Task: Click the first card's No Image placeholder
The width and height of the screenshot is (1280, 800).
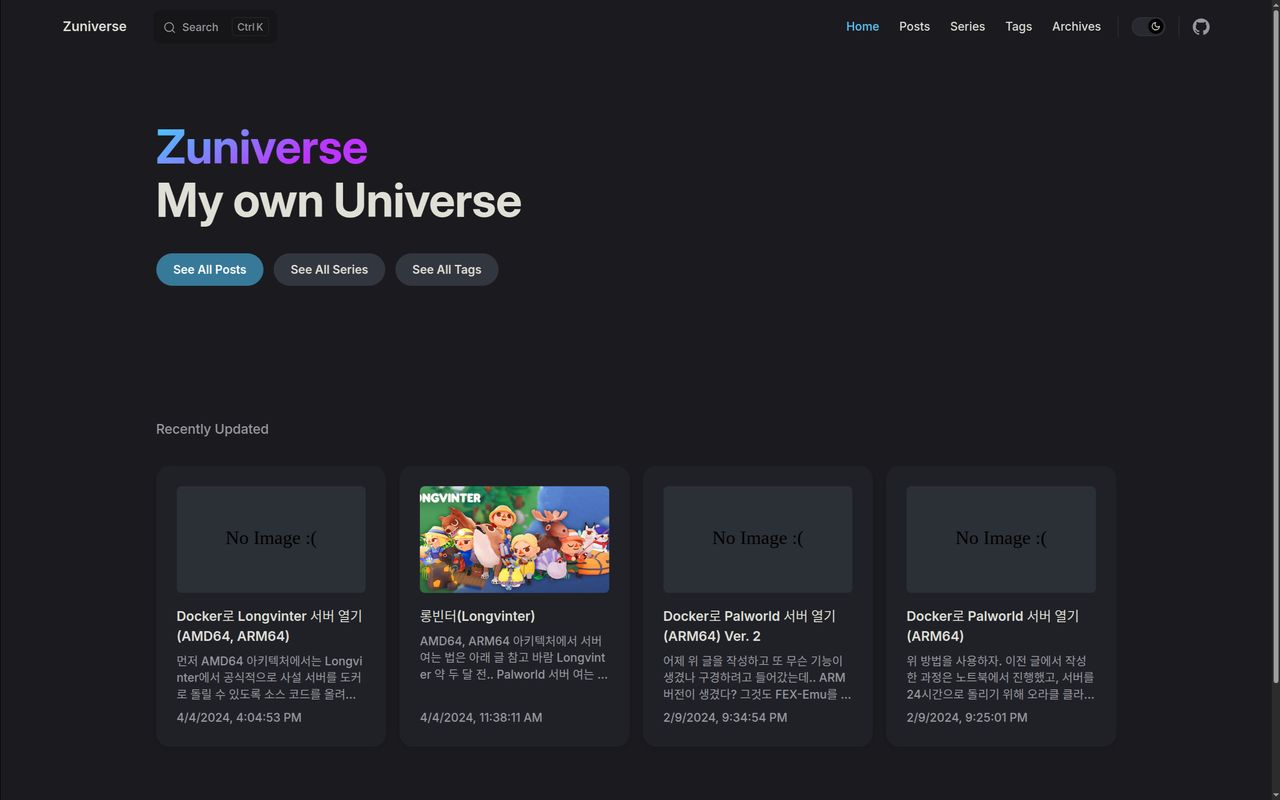Action: (x=271, y=539)
